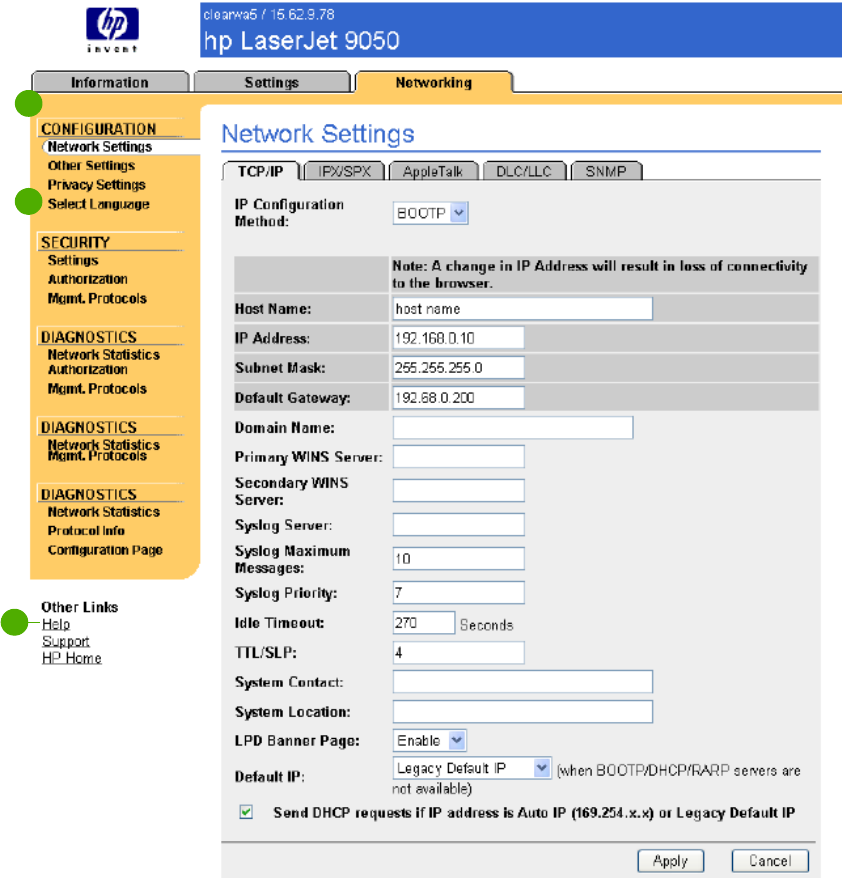Click the Support link

pyautogui.click(x=66, y=641)
